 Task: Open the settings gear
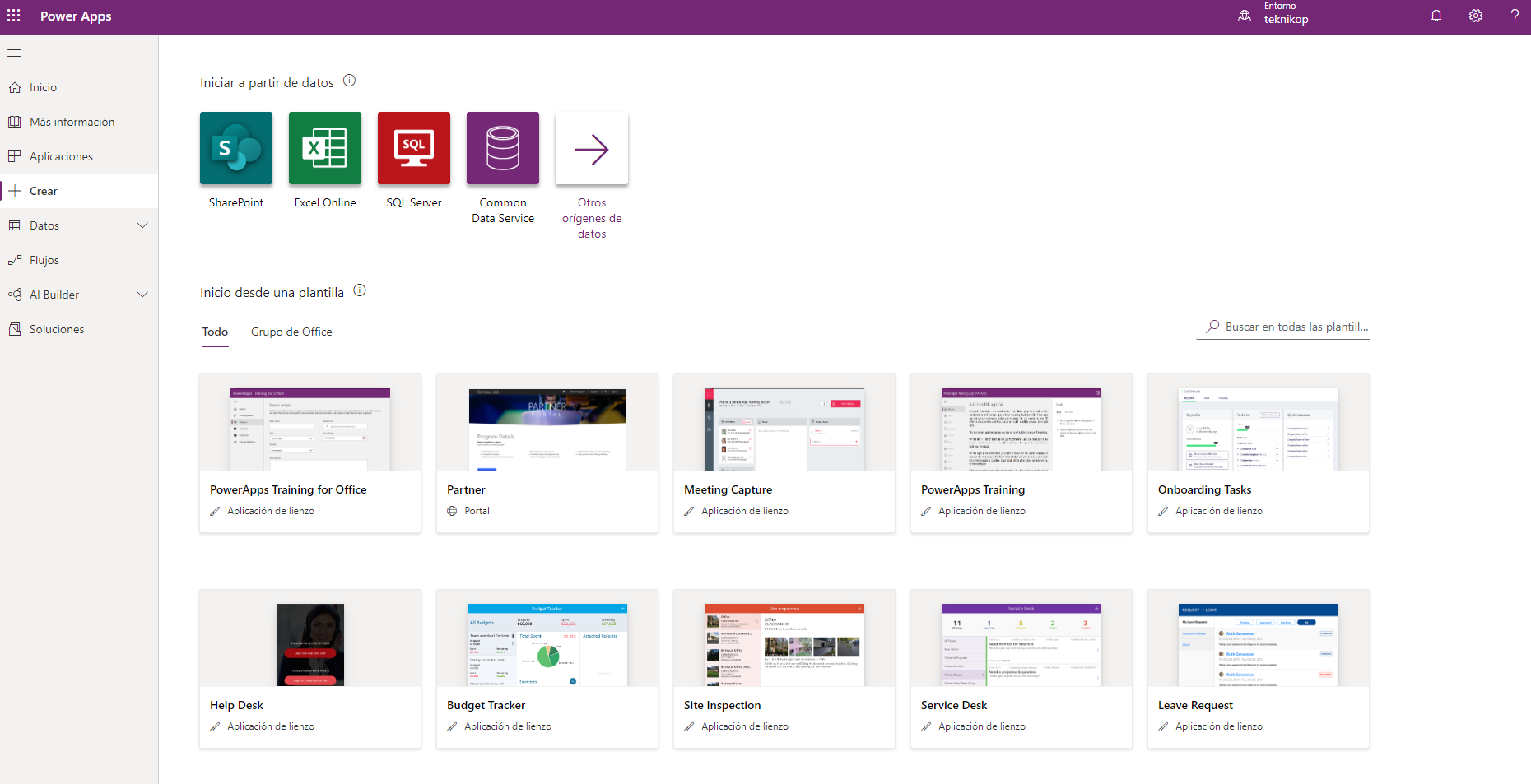(x=1476, y=16)
